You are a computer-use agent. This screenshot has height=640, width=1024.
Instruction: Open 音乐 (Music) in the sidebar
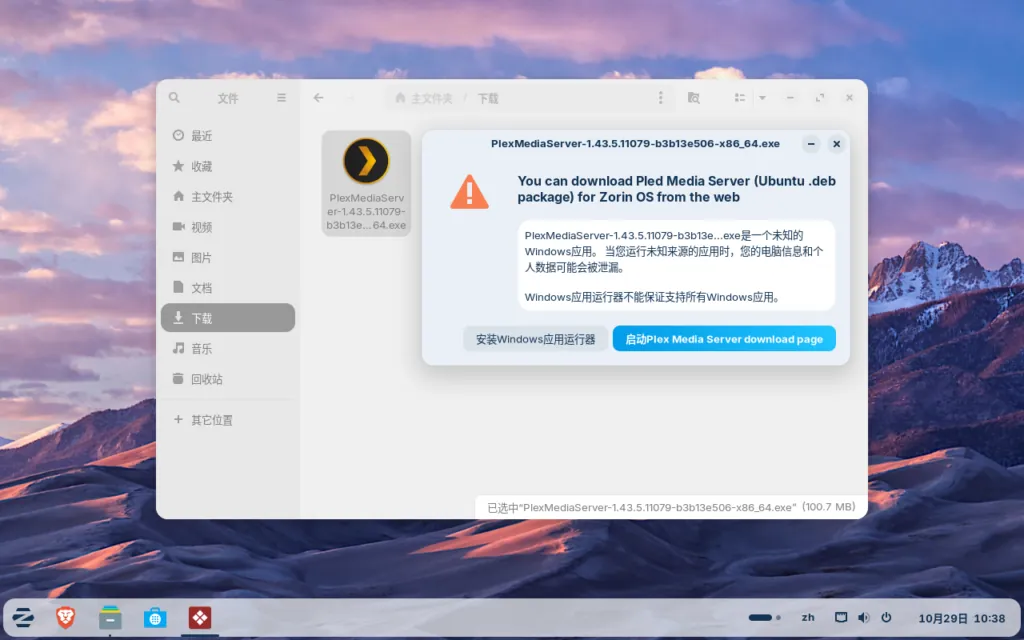click(x=228, y=349)
